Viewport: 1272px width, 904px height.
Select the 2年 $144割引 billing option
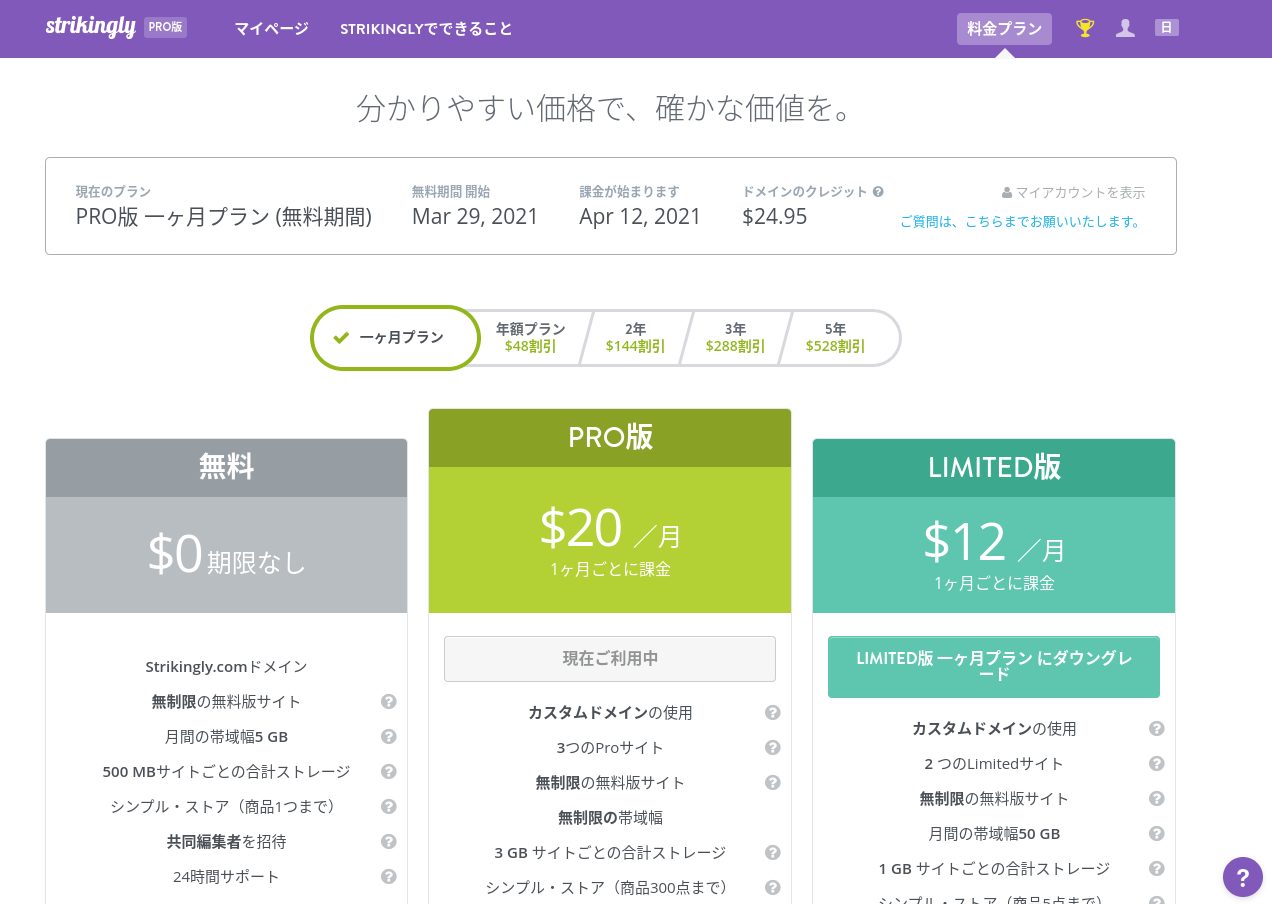635,338
